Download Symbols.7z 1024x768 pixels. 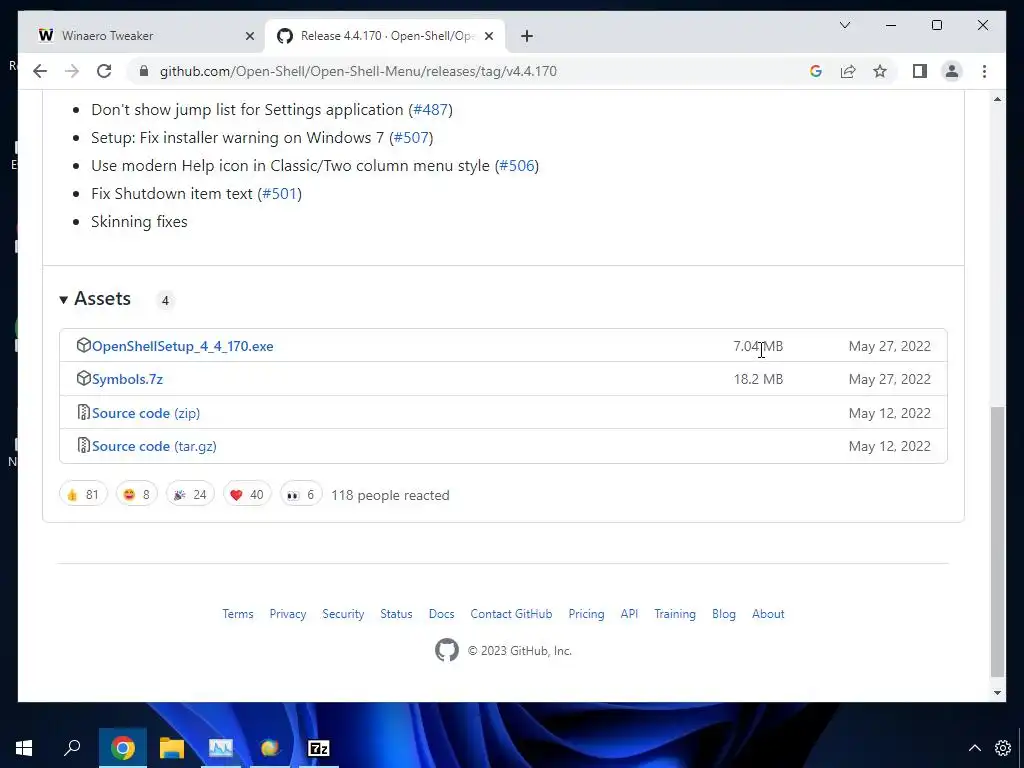(127, 379)
